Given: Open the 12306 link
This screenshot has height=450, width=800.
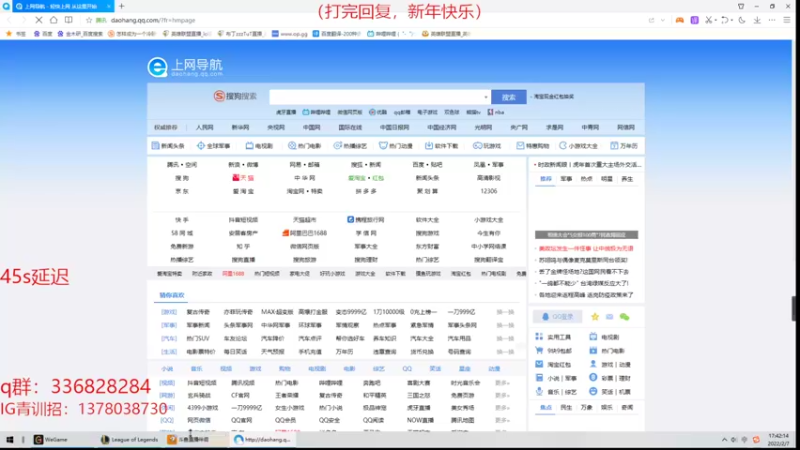Looking at the screenshot, I should pyautogui.click(x=488, y=191).
